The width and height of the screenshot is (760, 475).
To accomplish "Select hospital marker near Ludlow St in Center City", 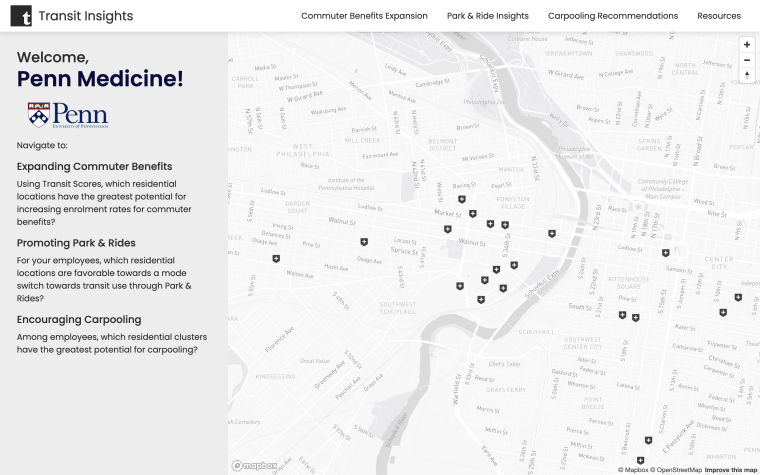I will tap(665, 253).
